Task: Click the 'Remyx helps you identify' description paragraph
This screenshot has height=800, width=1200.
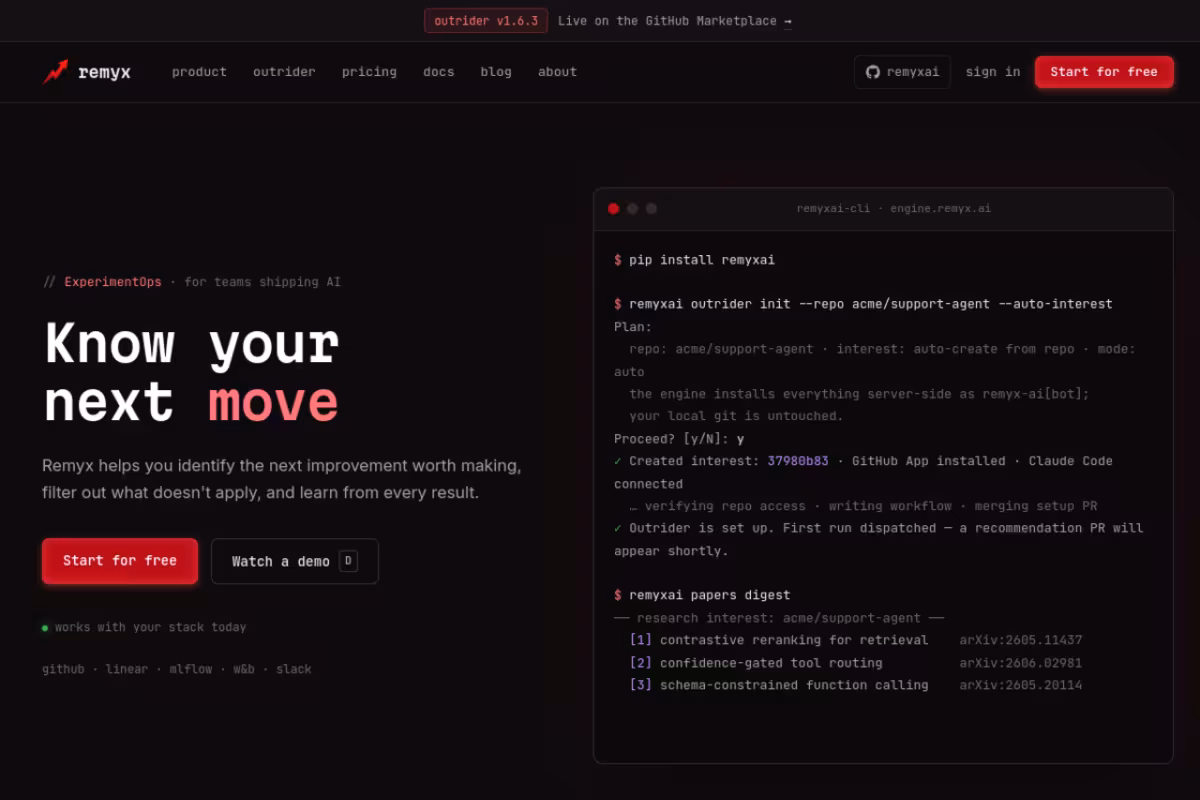Action: 282,479
